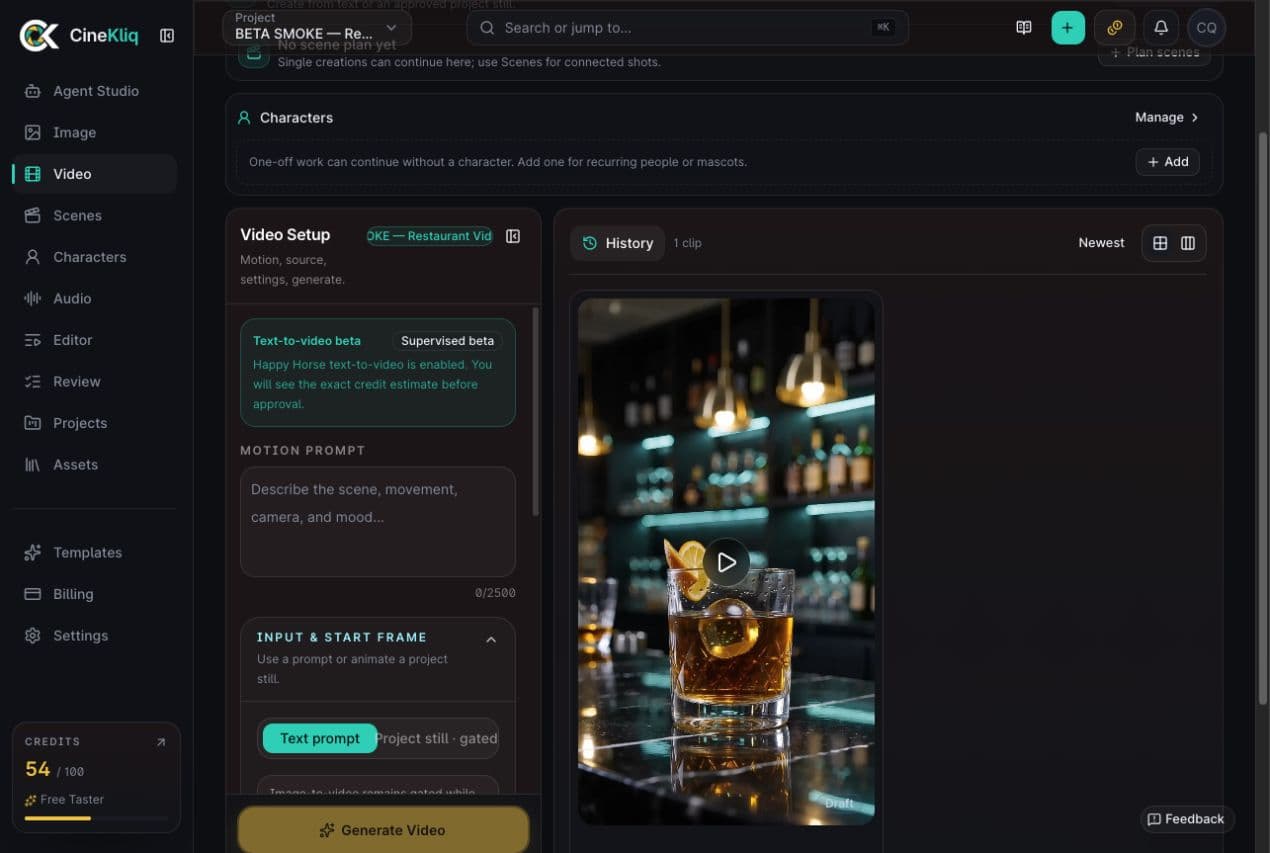
Task: Click the Characters person icon in the card header
Action: point(243,118)
